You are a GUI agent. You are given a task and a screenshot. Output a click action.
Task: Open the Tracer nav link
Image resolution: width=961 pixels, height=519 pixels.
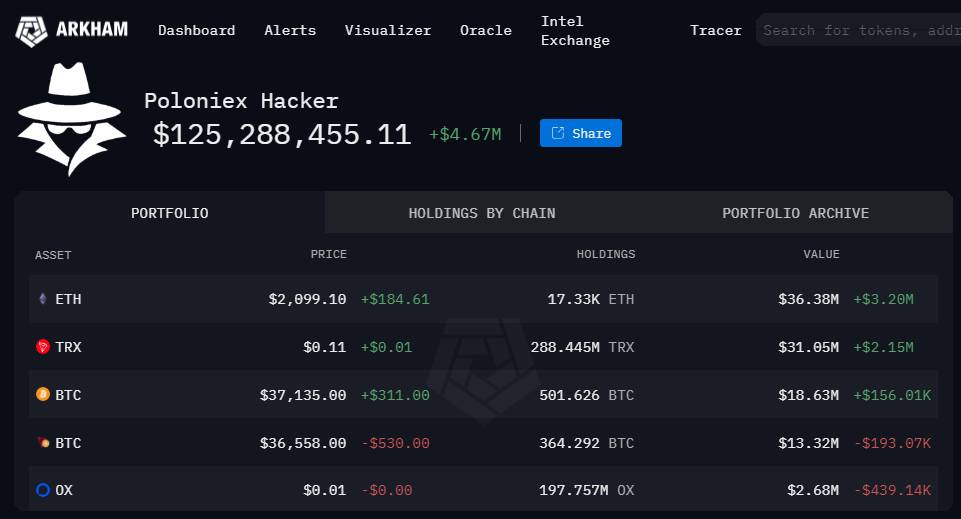click(716, 30)
